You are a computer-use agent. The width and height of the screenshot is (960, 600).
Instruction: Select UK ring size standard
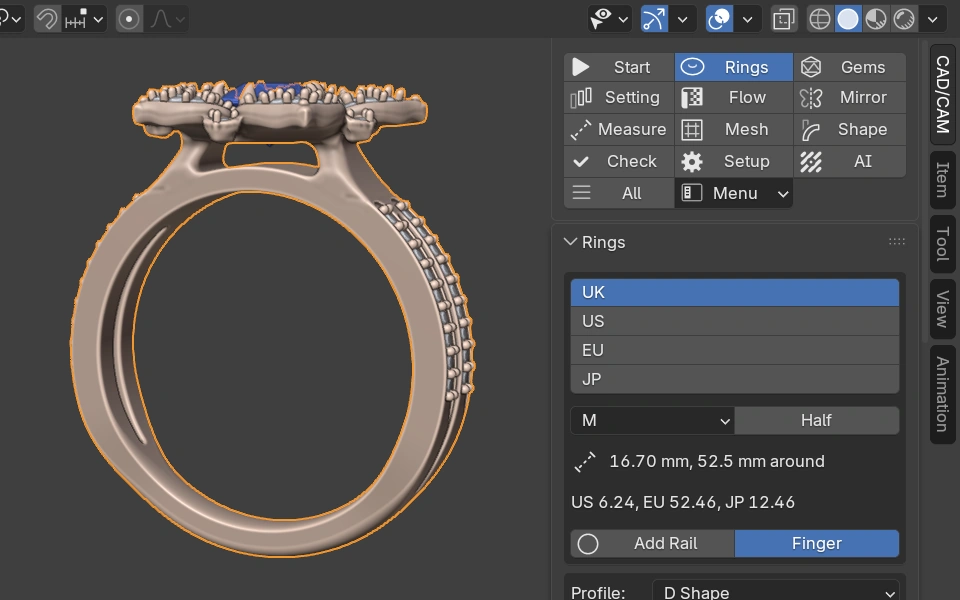[735, 293]
